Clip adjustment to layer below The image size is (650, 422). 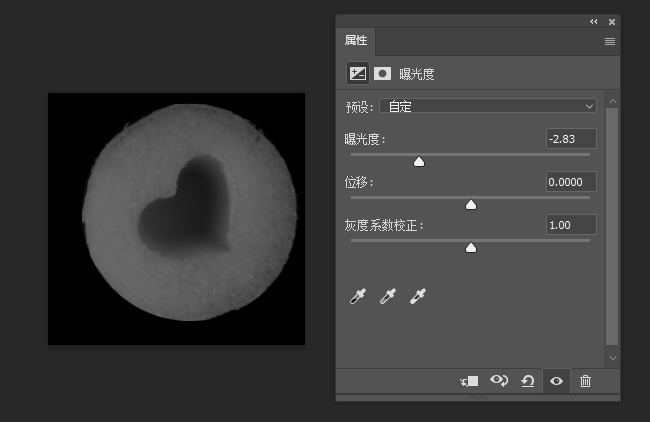coord(469,381)
